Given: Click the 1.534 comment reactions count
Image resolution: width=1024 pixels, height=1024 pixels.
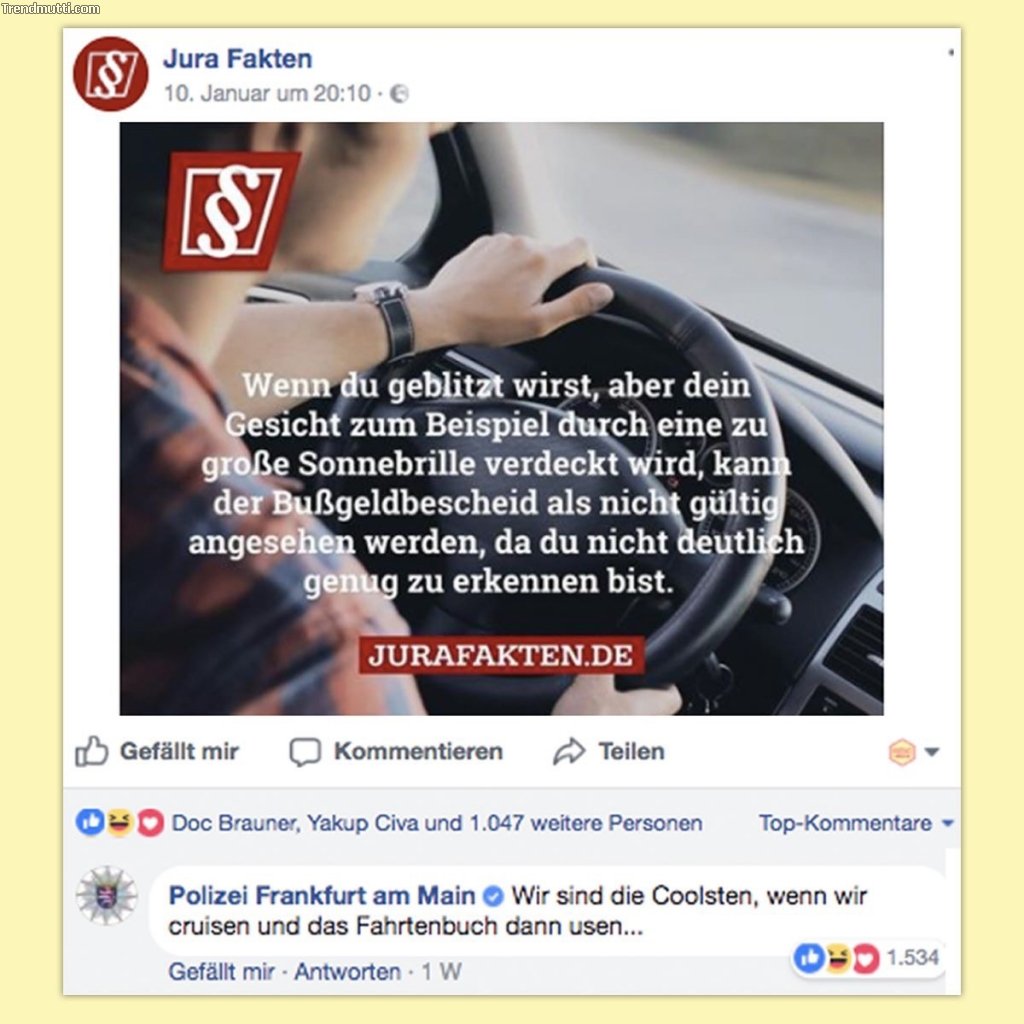Looking at the screenshot, I should (x=912, y=958).
